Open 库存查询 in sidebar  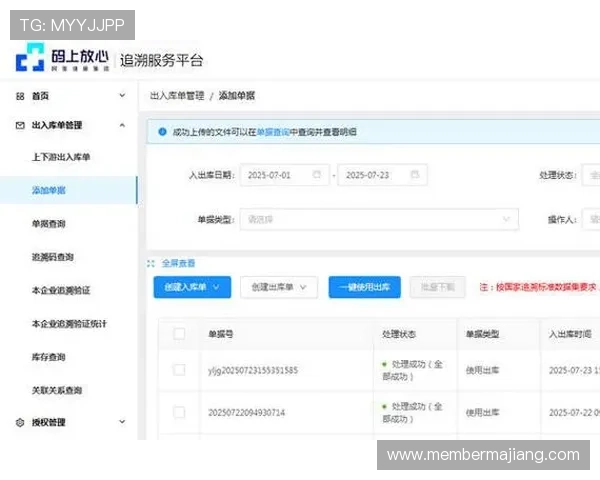click(49, 357)
